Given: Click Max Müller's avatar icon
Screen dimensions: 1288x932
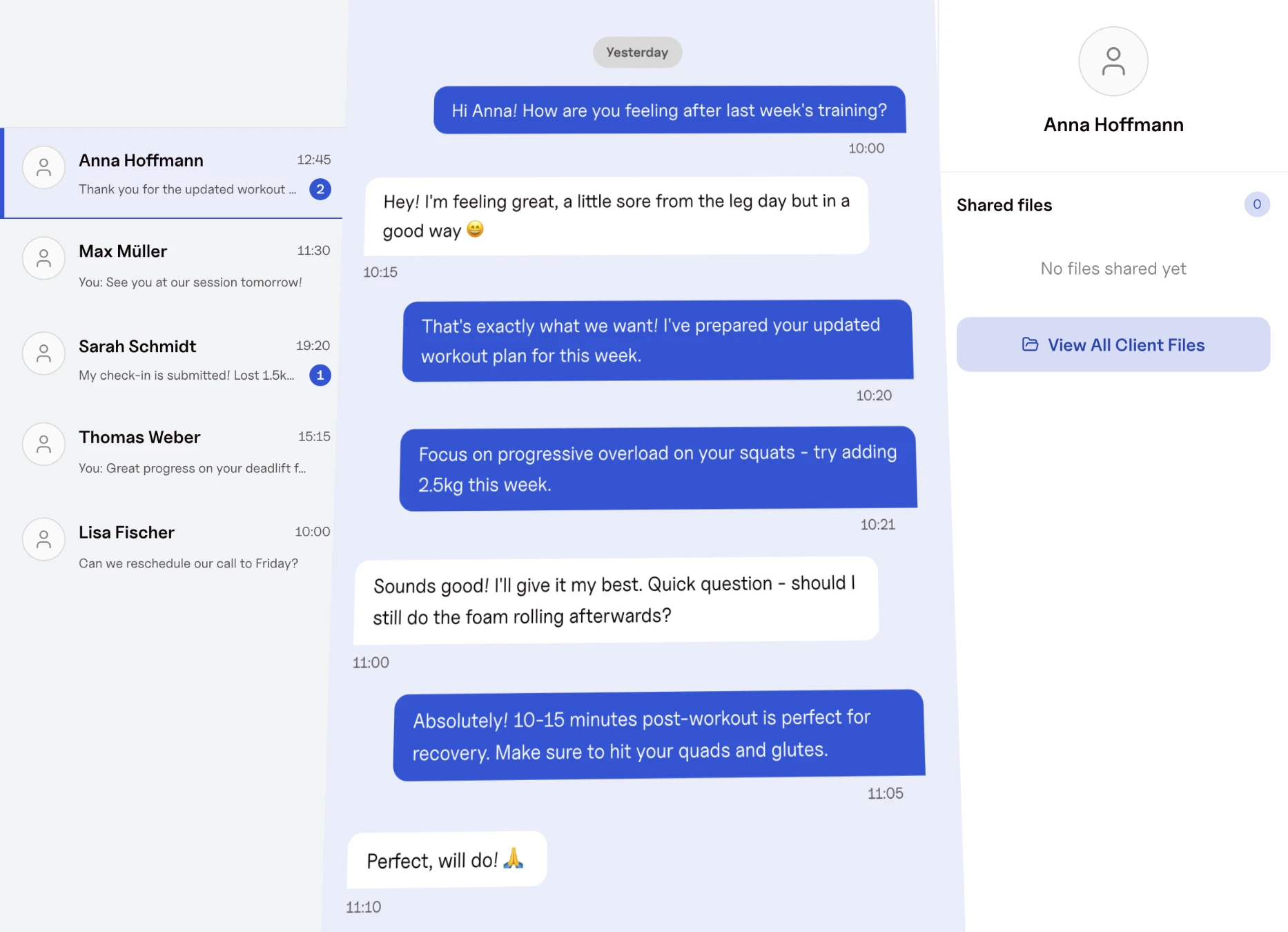Looking at the screenshot, I should 43,259.
